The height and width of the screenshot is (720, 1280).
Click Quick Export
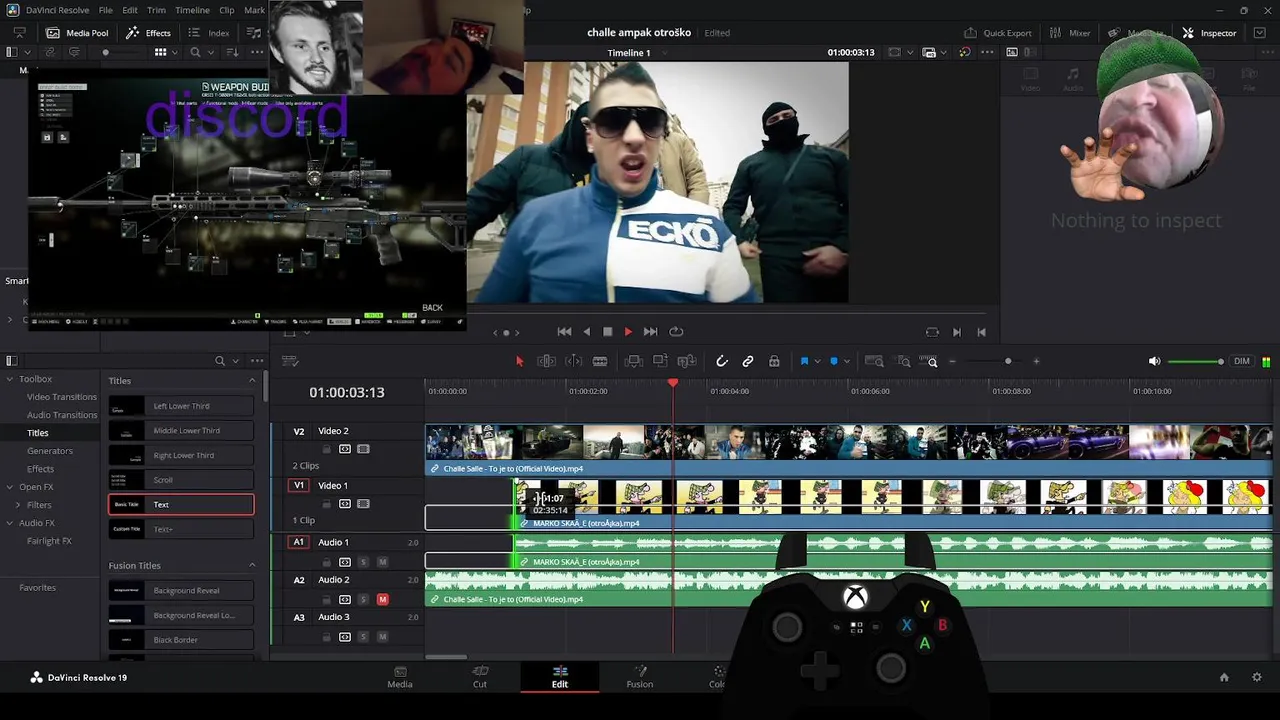[997, 33]
